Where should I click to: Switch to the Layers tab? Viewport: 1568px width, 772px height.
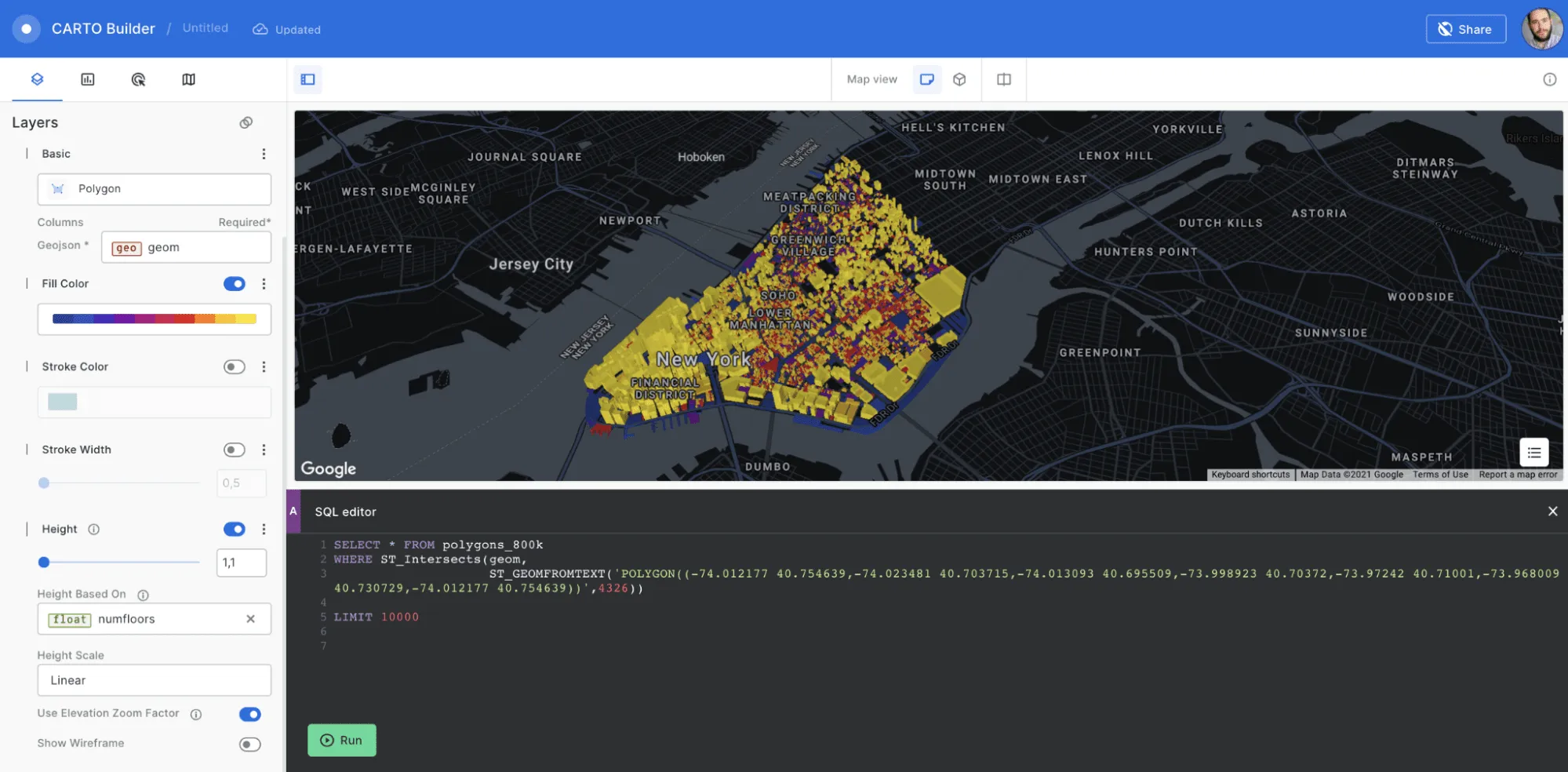pyautogui.click(x=36, y=79)
